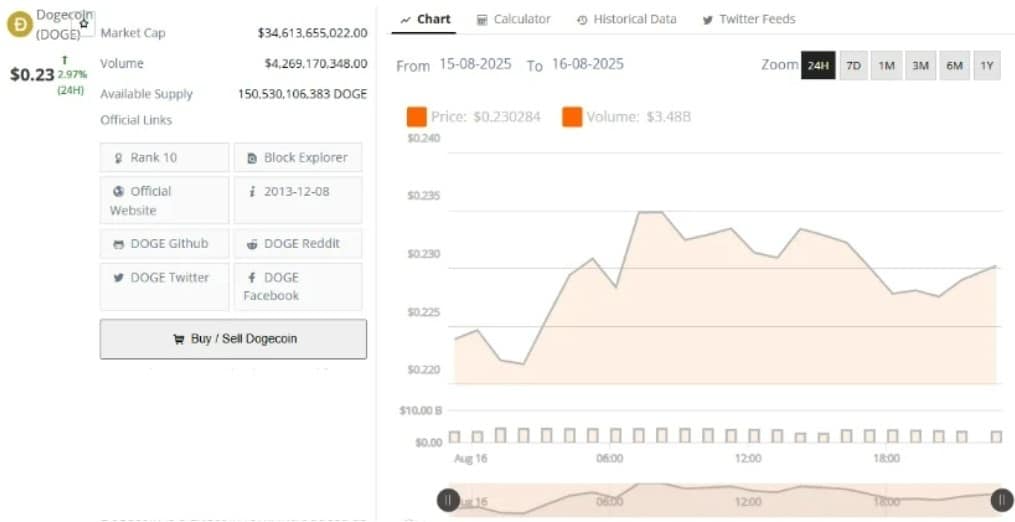Screen dimensions: 1015x522
Task: Toggle the orange Volume series swatch
Action: click(x=572, y=117)
